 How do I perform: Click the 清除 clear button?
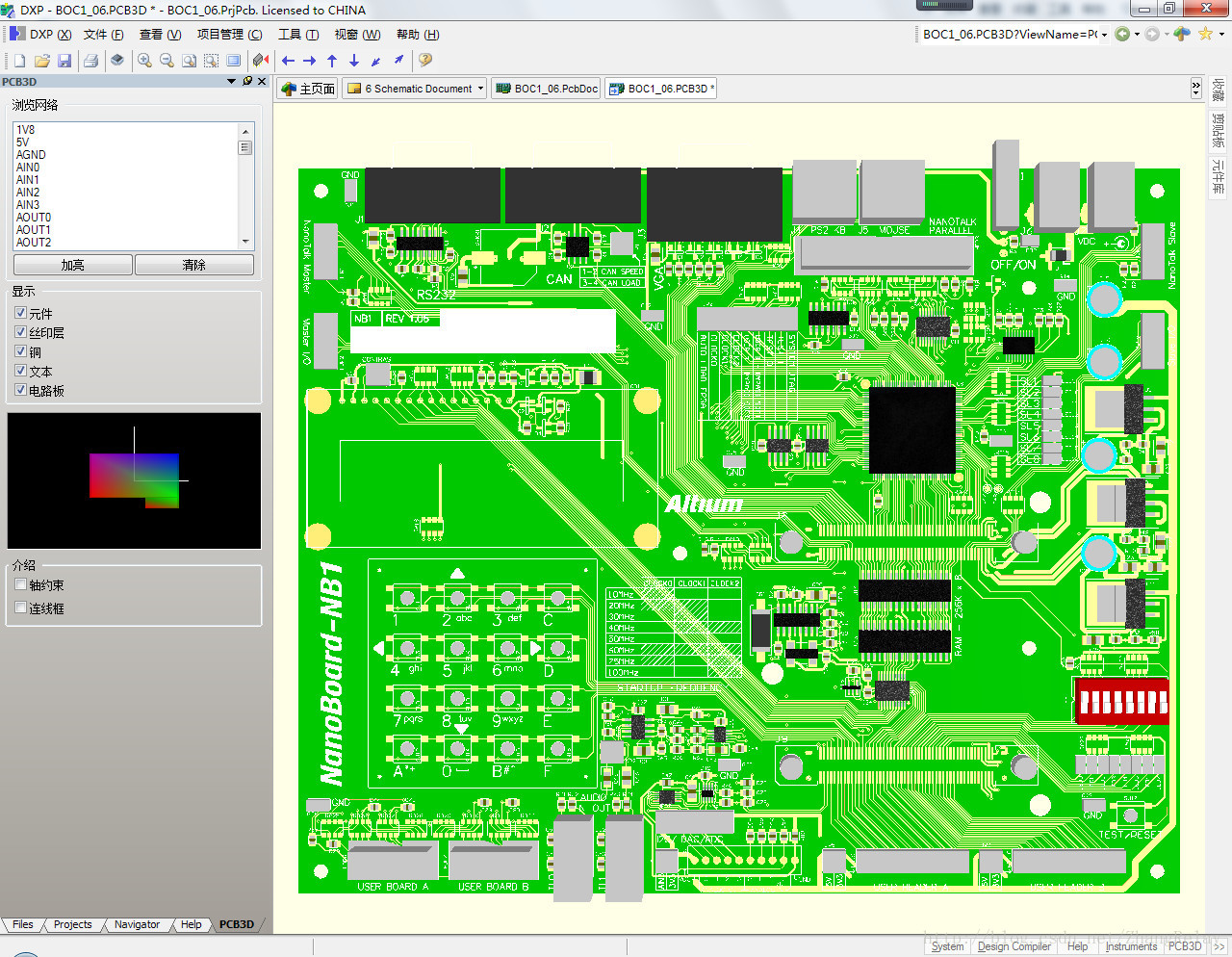tap(194, 265)
